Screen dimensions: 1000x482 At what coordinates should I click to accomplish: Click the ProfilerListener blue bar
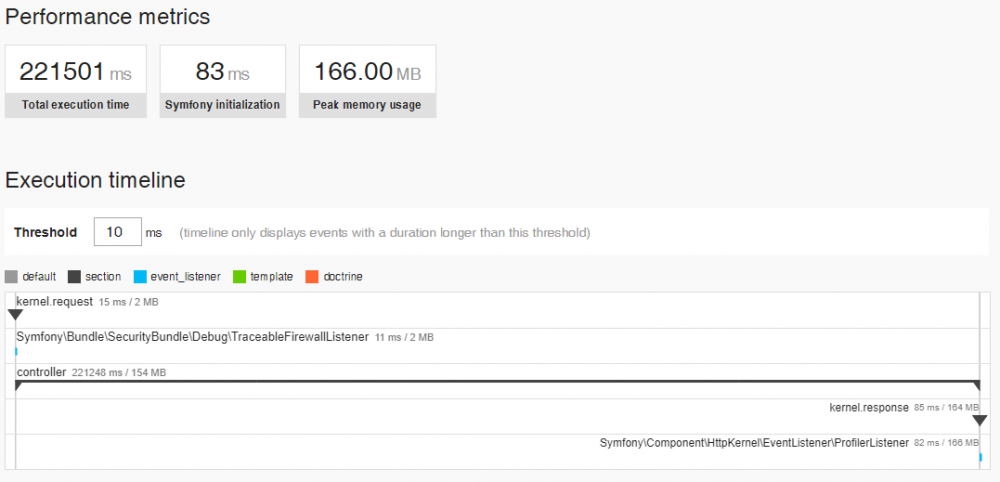[x=980, y=457]
